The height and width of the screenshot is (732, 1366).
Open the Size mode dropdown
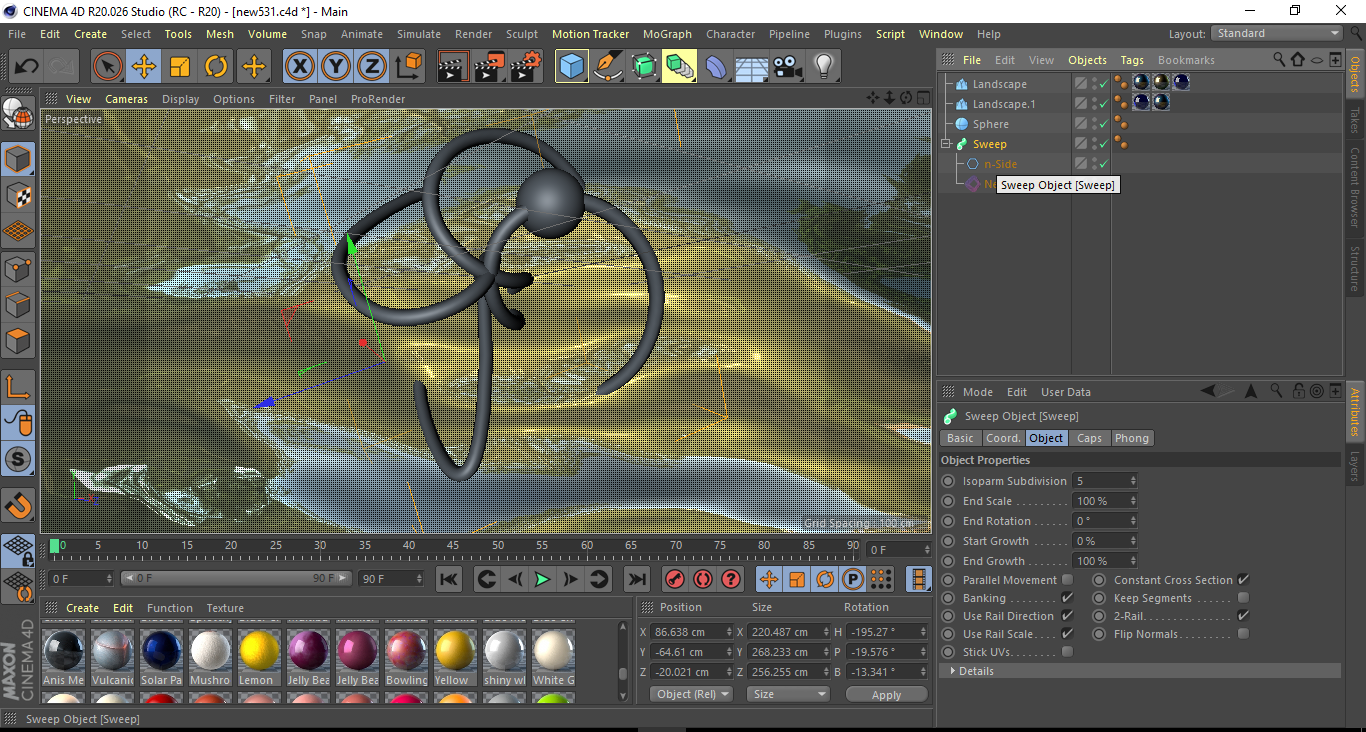(x=790, y=694)
